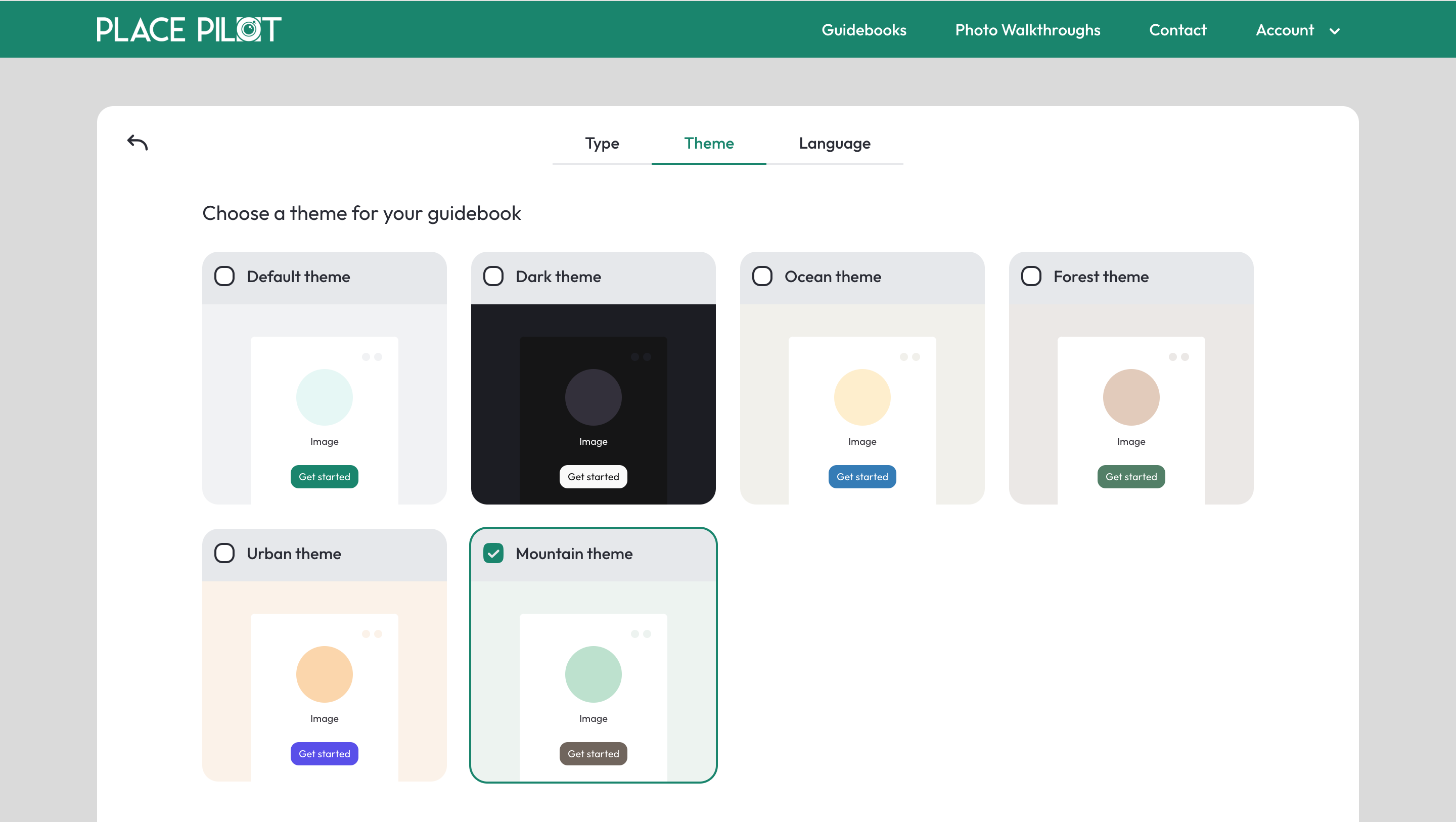Open the Language tab
The image size is (1456, 822).
coord(834,144)
